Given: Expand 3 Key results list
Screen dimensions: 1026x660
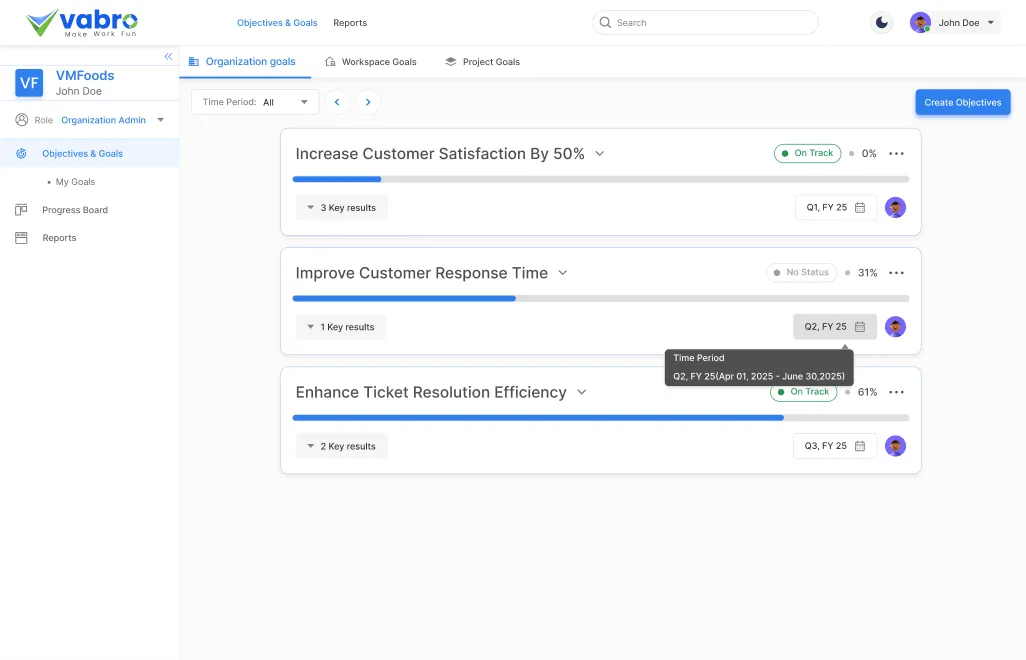Looking at the screenshot, I should pyautogui.click(x=341, y=208).
